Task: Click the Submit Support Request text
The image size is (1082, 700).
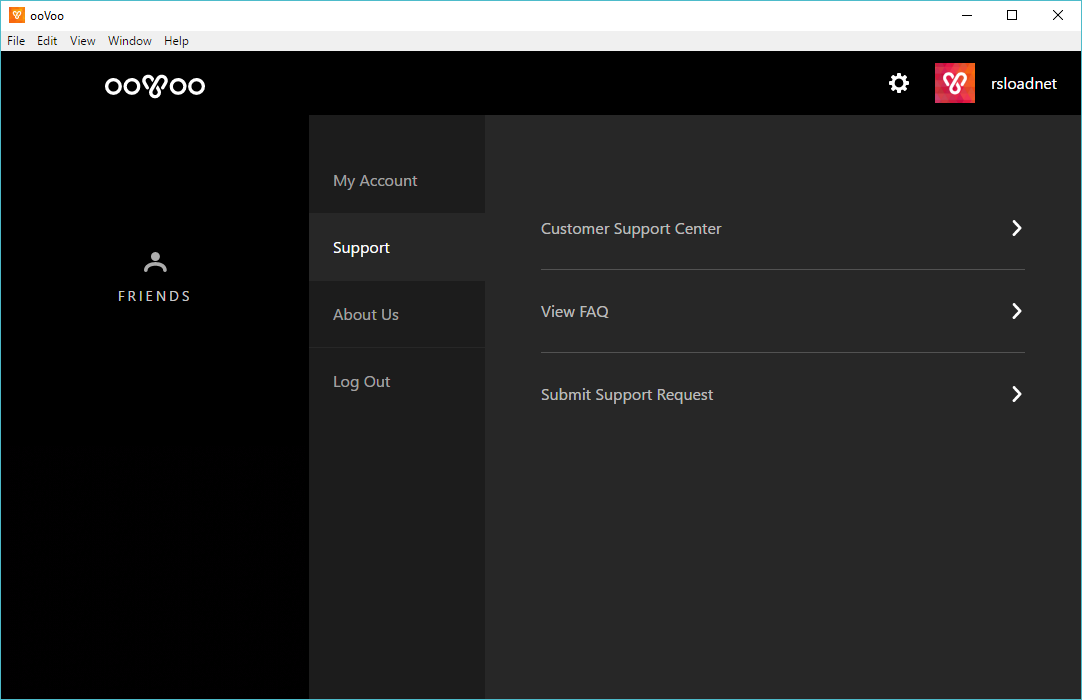Action: pyautogui.click(x=627, y=395)
